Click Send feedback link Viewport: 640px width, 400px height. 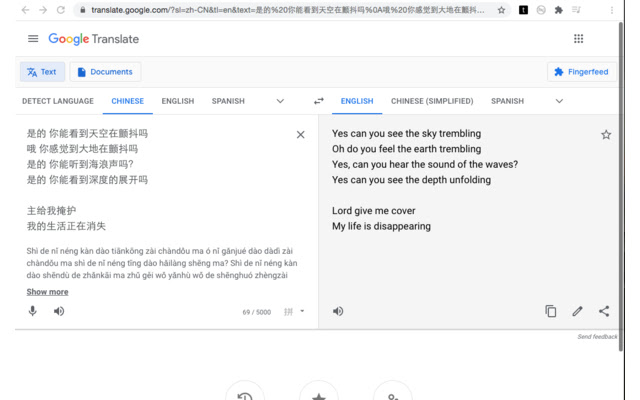click(x=597, y=337)
